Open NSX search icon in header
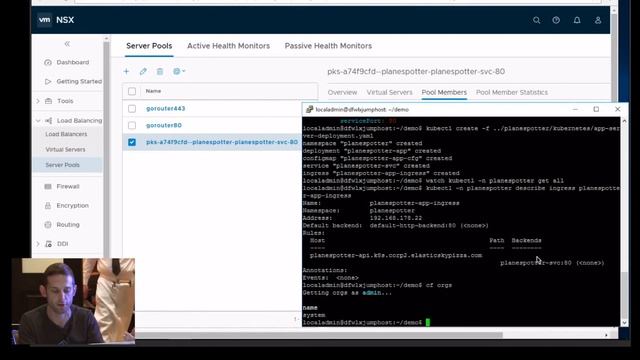This screenshot has height=360, width=640. click(x=536, y=20)
